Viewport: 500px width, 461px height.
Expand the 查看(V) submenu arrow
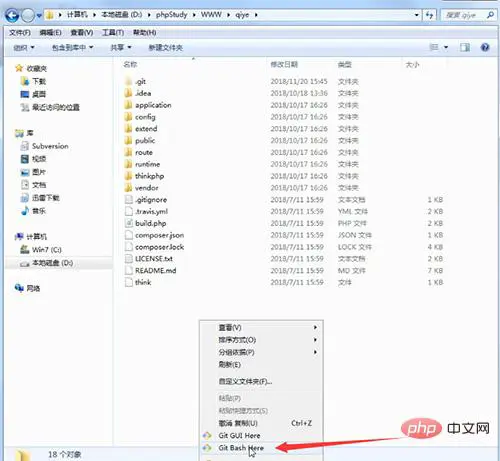coord(315,327)
